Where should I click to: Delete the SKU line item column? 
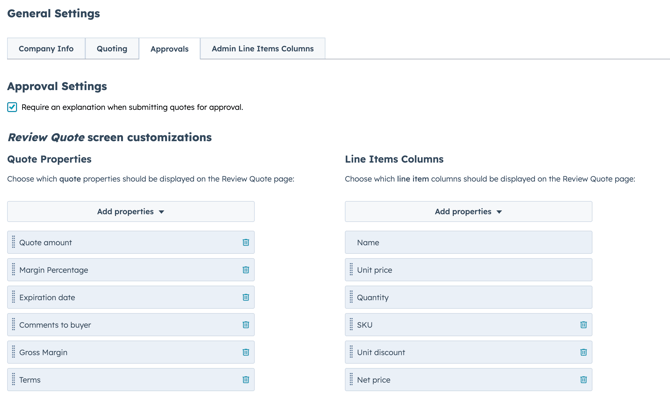(583, 325)
